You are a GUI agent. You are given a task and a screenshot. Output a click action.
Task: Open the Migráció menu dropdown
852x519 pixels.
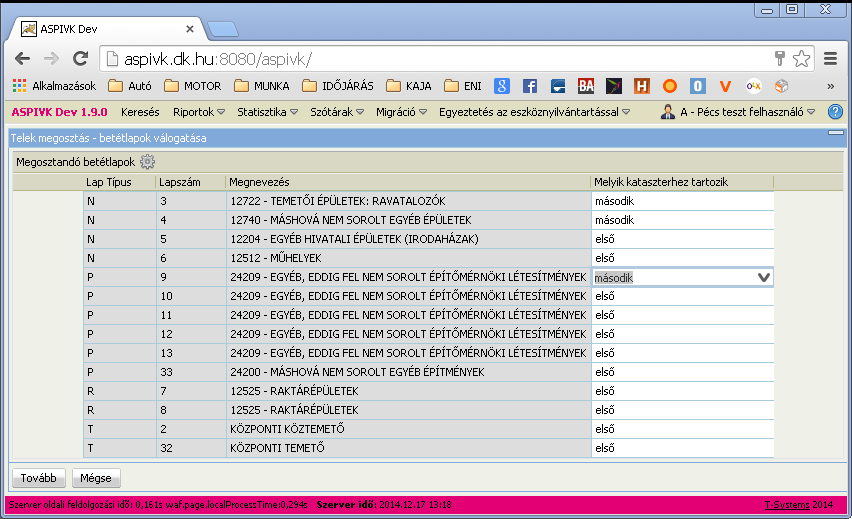pyautogui.click(x=402, y=112)
